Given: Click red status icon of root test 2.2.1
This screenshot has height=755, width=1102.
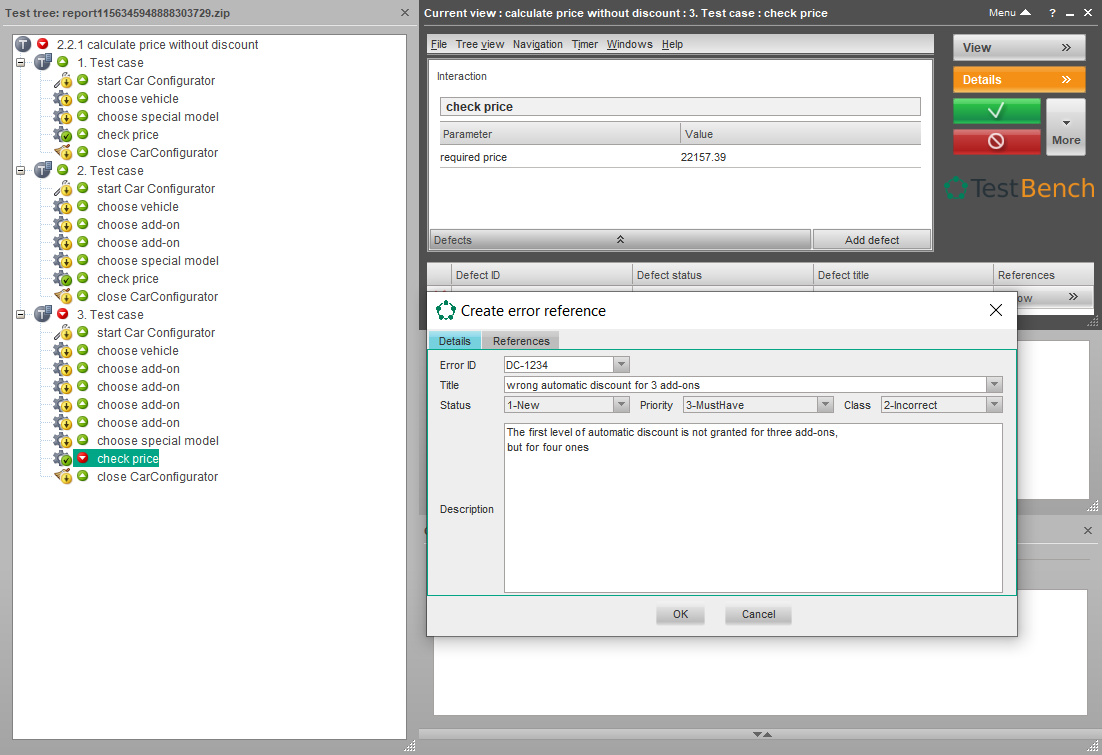Looking at the screenshot, I should coord(43,44).
